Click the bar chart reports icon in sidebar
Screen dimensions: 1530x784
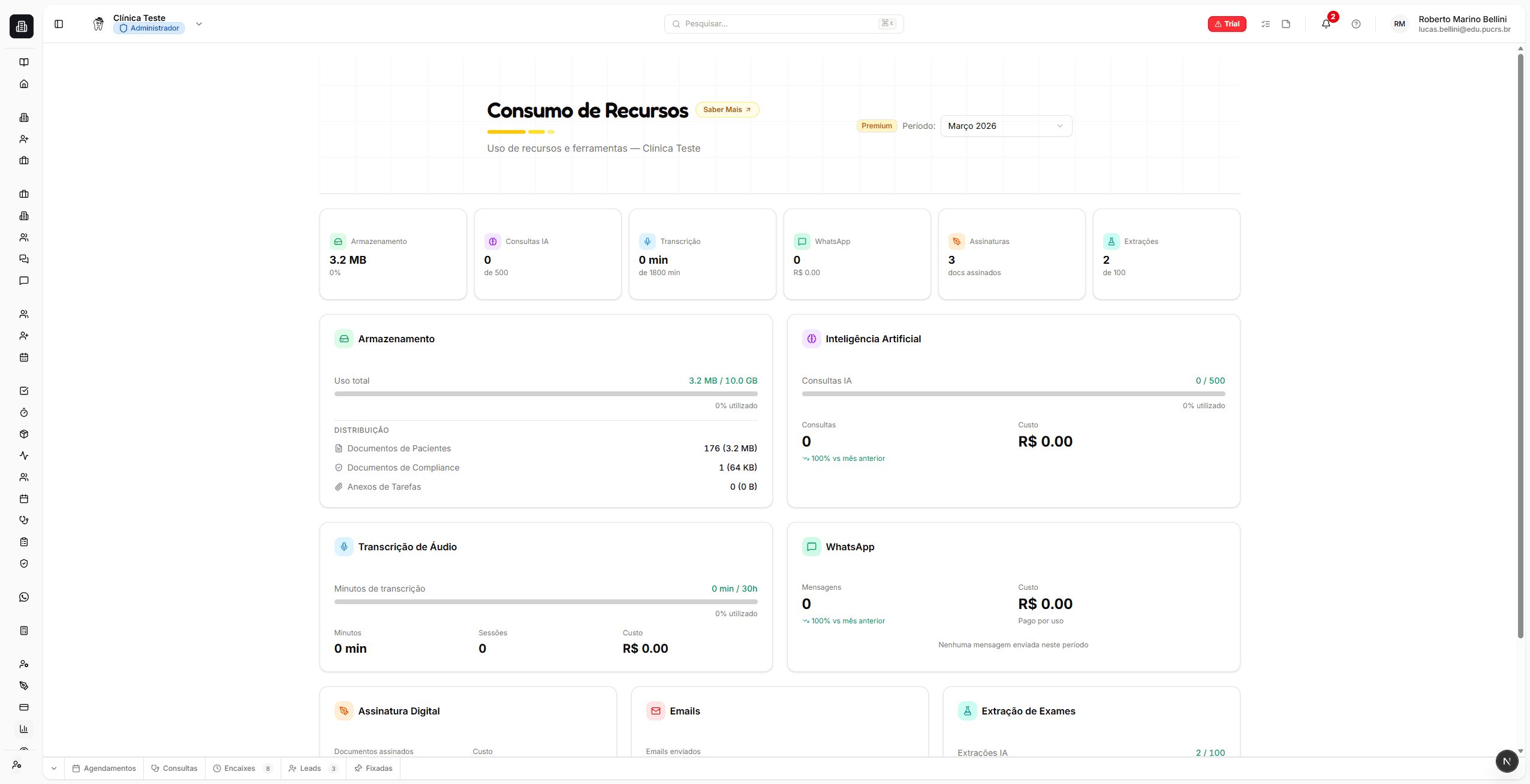pos(24,729)
